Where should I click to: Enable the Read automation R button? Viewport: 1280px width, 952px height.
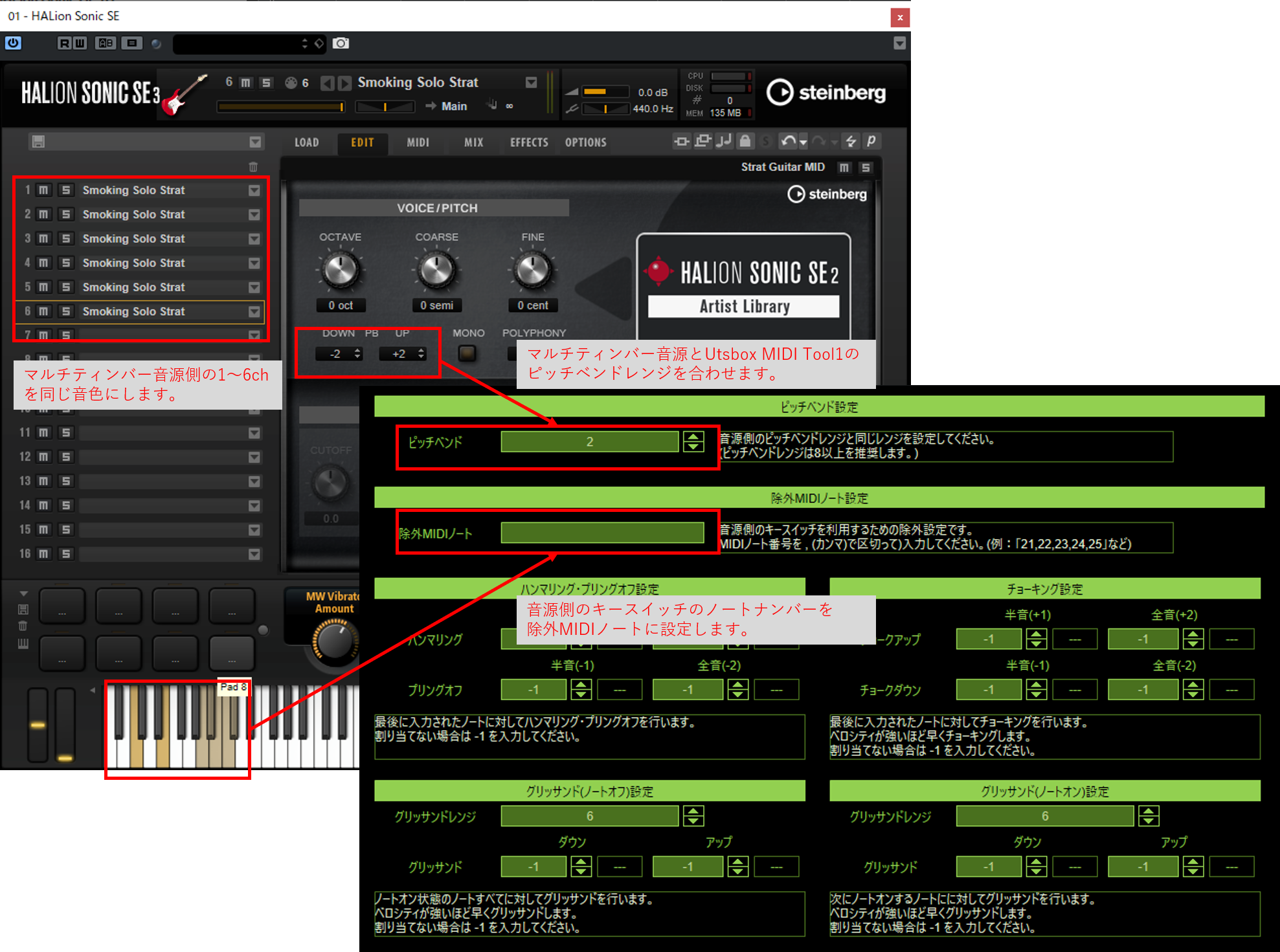point(64,43)
